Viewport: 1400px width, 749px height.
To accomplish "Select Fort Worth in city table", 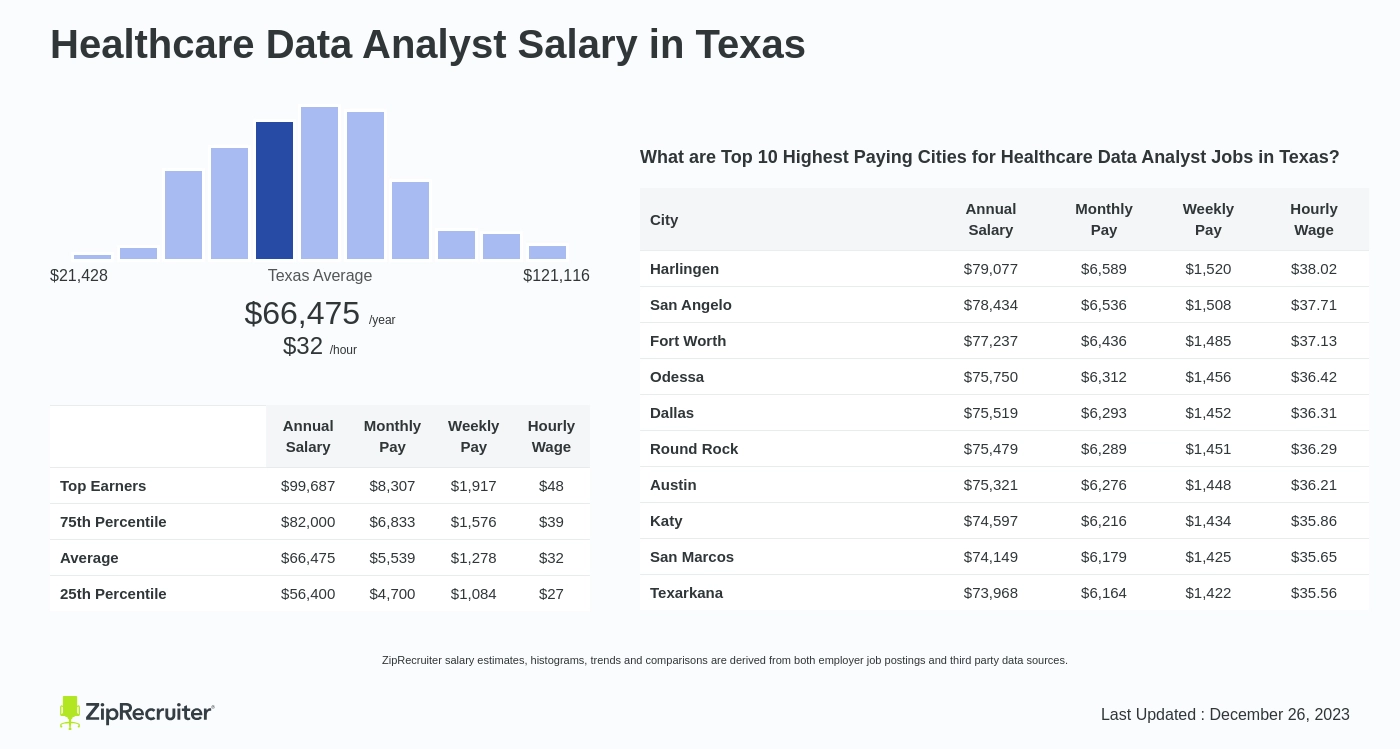I will coord(688,340).
